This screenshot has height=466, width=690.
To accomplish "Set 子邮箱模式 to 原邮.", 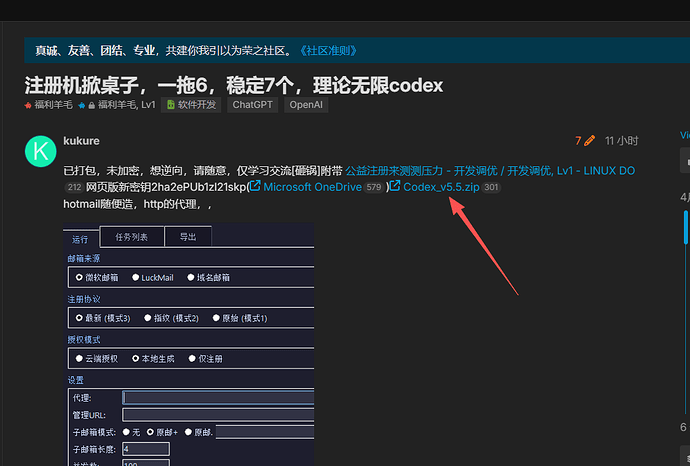I will tap(199, 432).
